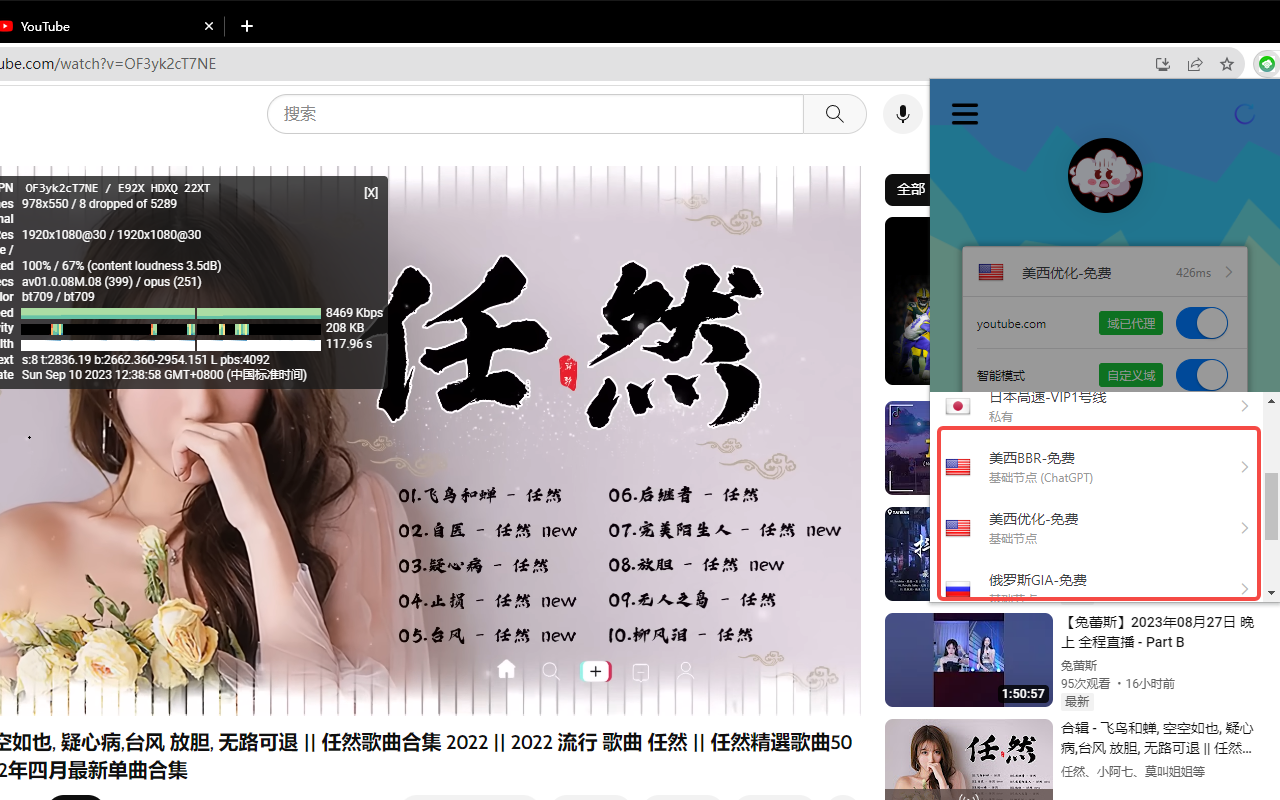
Task: Close the video stats overlay with [X]
Action: pyautogui.click(x=371, y=191)
